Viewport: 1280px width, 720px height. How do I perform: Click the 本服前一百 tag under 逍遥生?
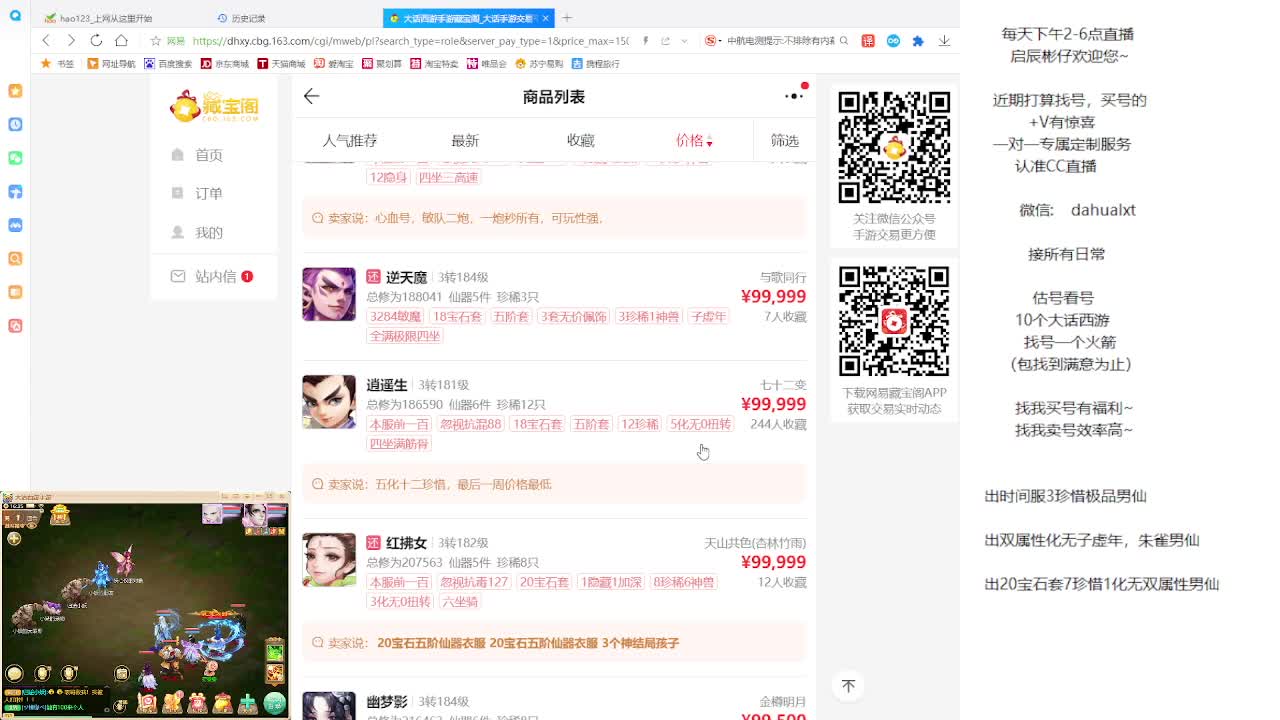coord(400,425)
